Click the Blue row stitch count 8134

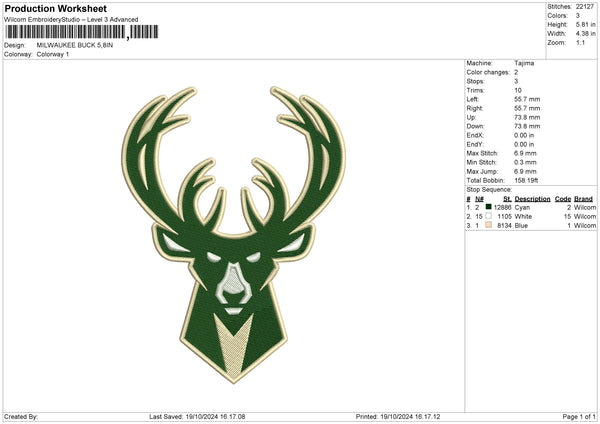[504, 225]
